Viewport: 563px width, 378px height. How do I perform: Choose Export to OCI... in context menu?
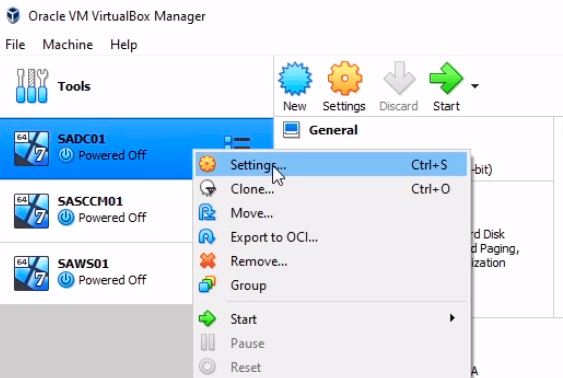pyautogui.click(x=331, y=237)
